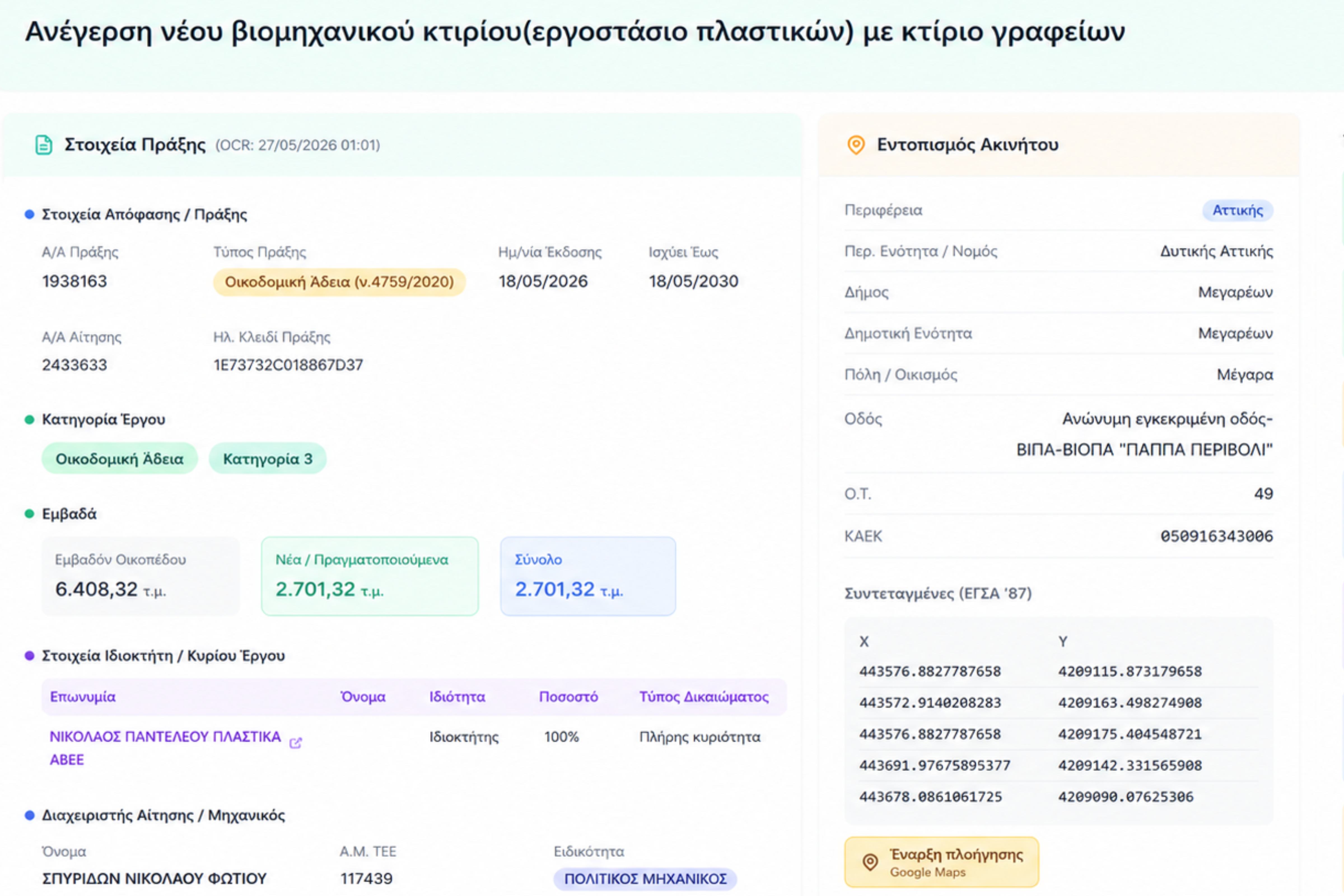Click the A/A Πράξης number 1938163

74,282
